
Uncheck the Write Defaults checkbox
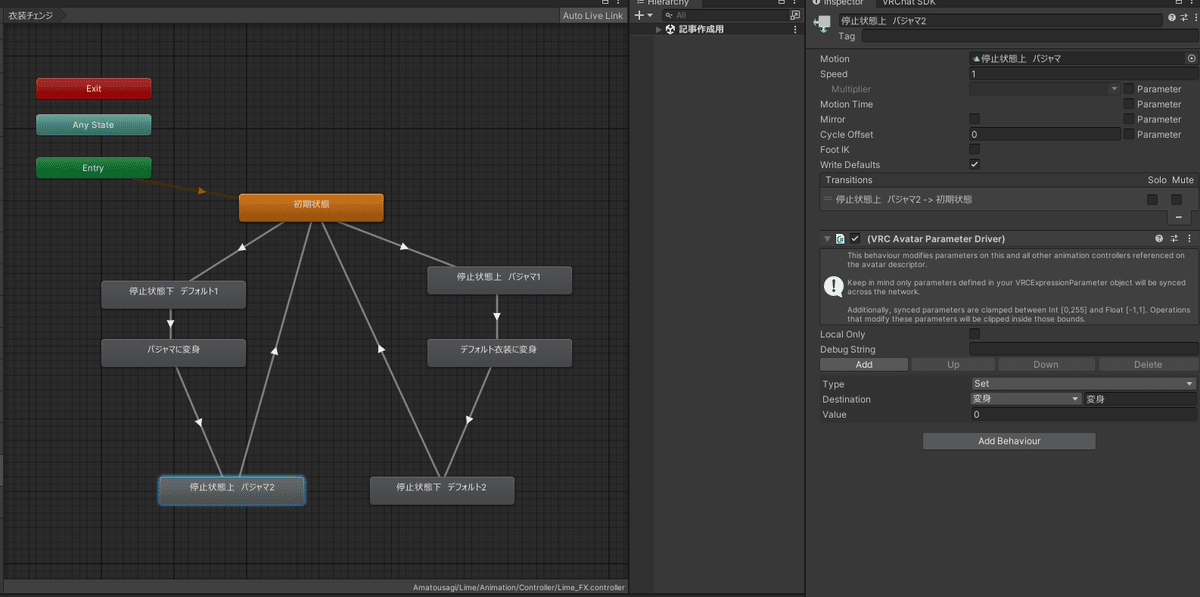(975, 164)
